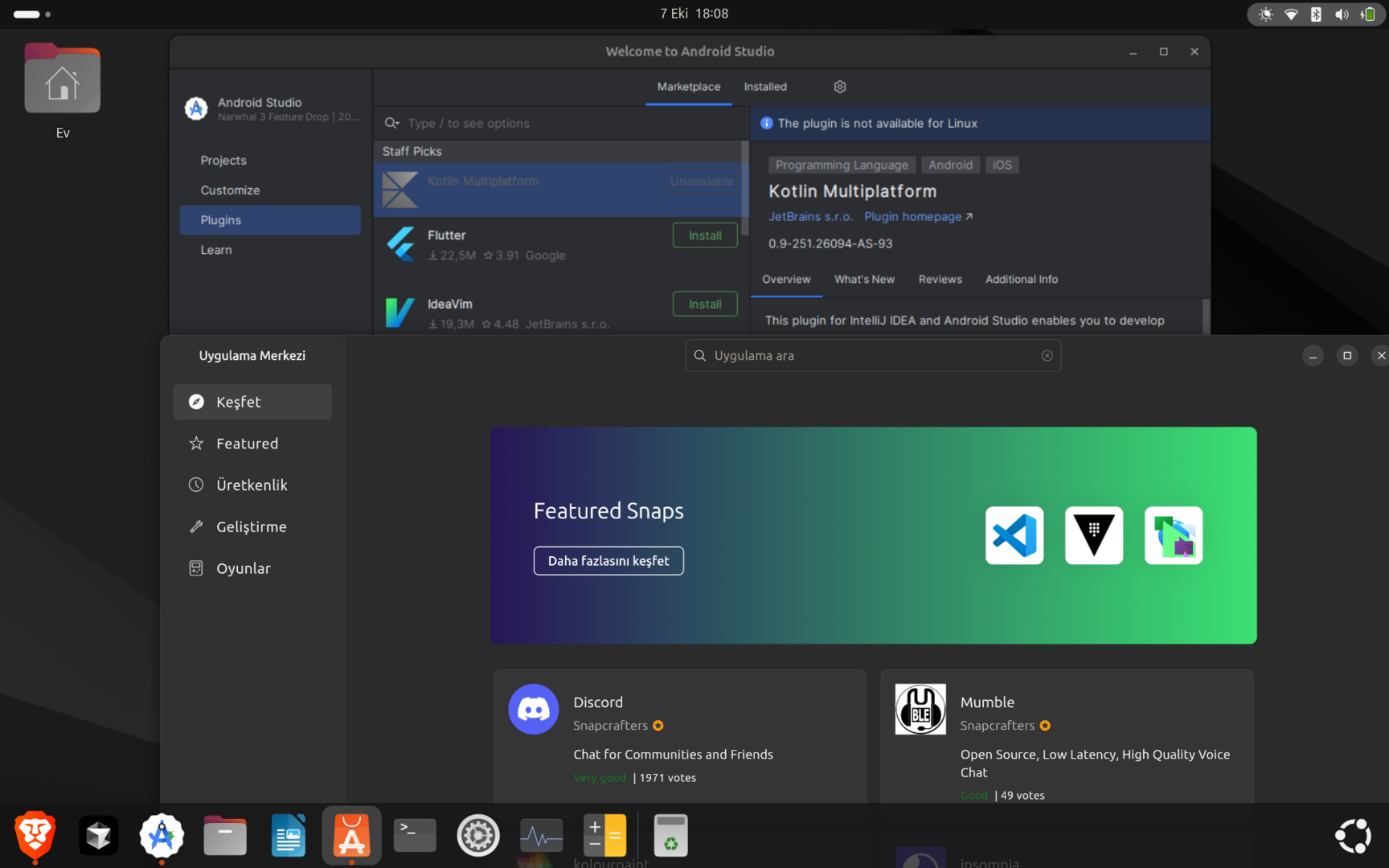1389x868 pixels.
Task: Select Featured in Uygulama Merkezi sidebar
Action: (252, 444)
